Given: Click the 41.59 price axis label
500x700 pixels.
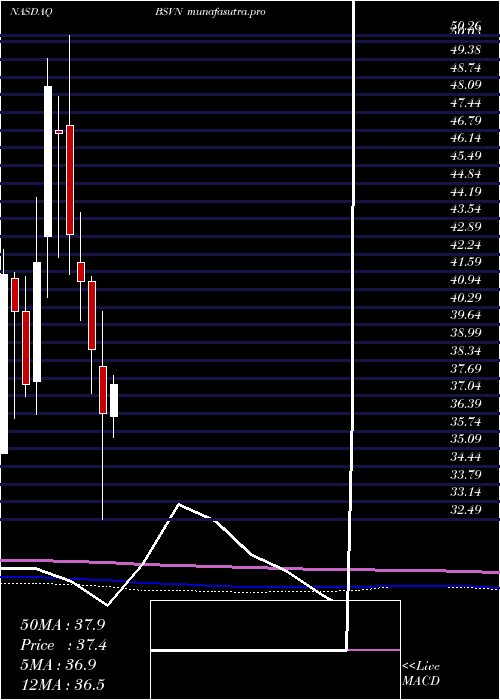Looking at the screenshot, I should click(465, 262).
